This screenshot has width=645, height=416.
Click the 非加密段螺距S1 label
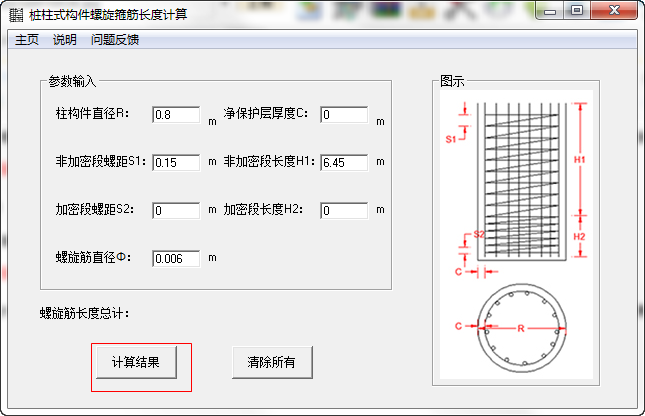(101, 161)
